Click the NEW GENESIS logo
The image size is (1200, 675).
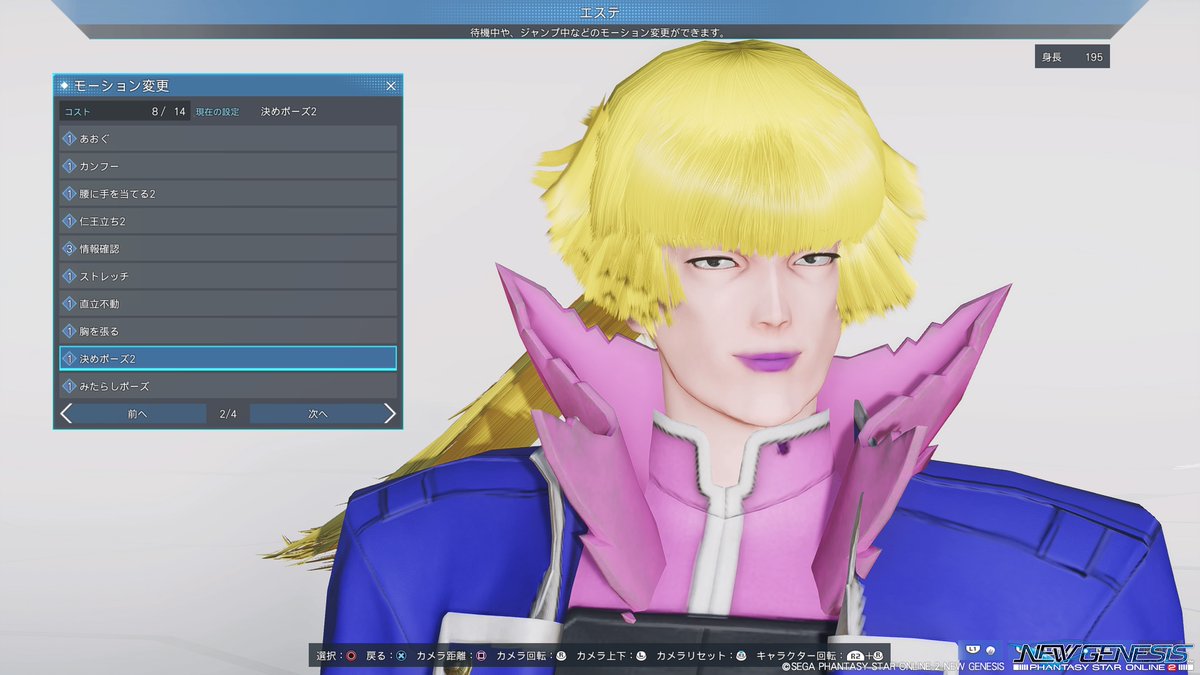tap(1102, 655)
